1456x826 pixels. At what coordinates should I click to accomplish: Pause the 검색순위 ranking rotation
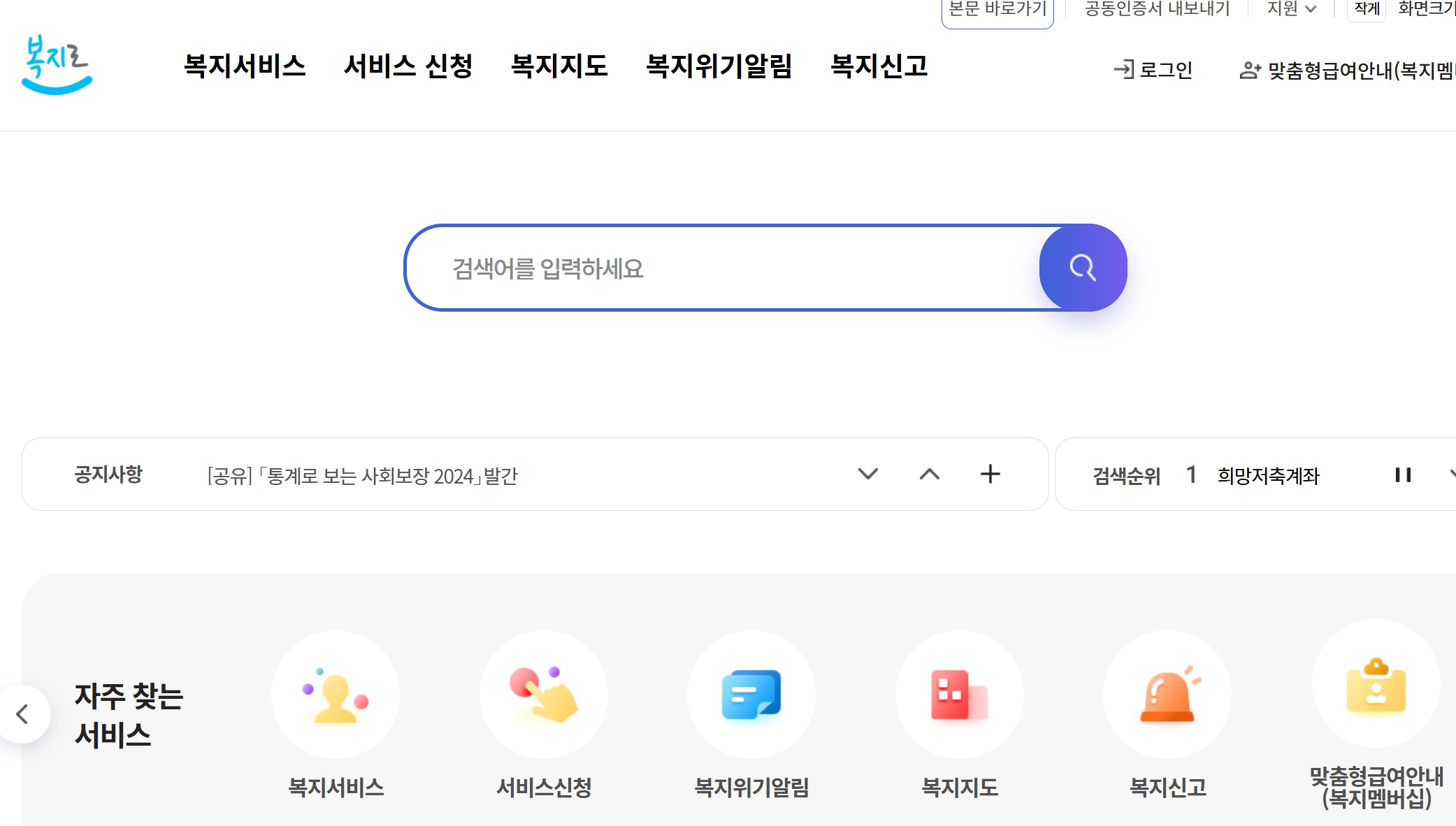1402,476
